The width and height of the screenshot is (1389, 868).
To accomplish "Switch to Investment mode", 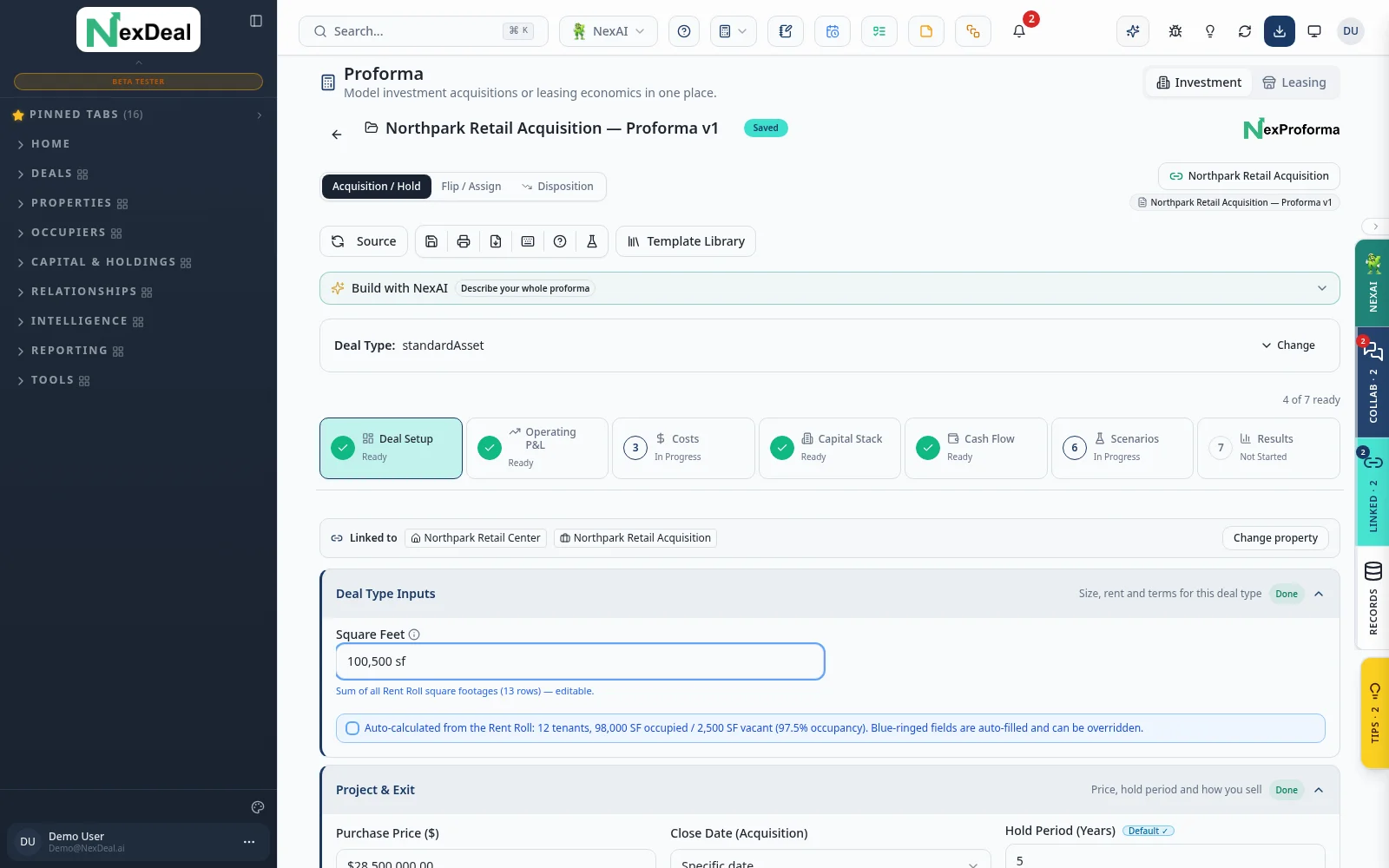I will click(1199, 82).
